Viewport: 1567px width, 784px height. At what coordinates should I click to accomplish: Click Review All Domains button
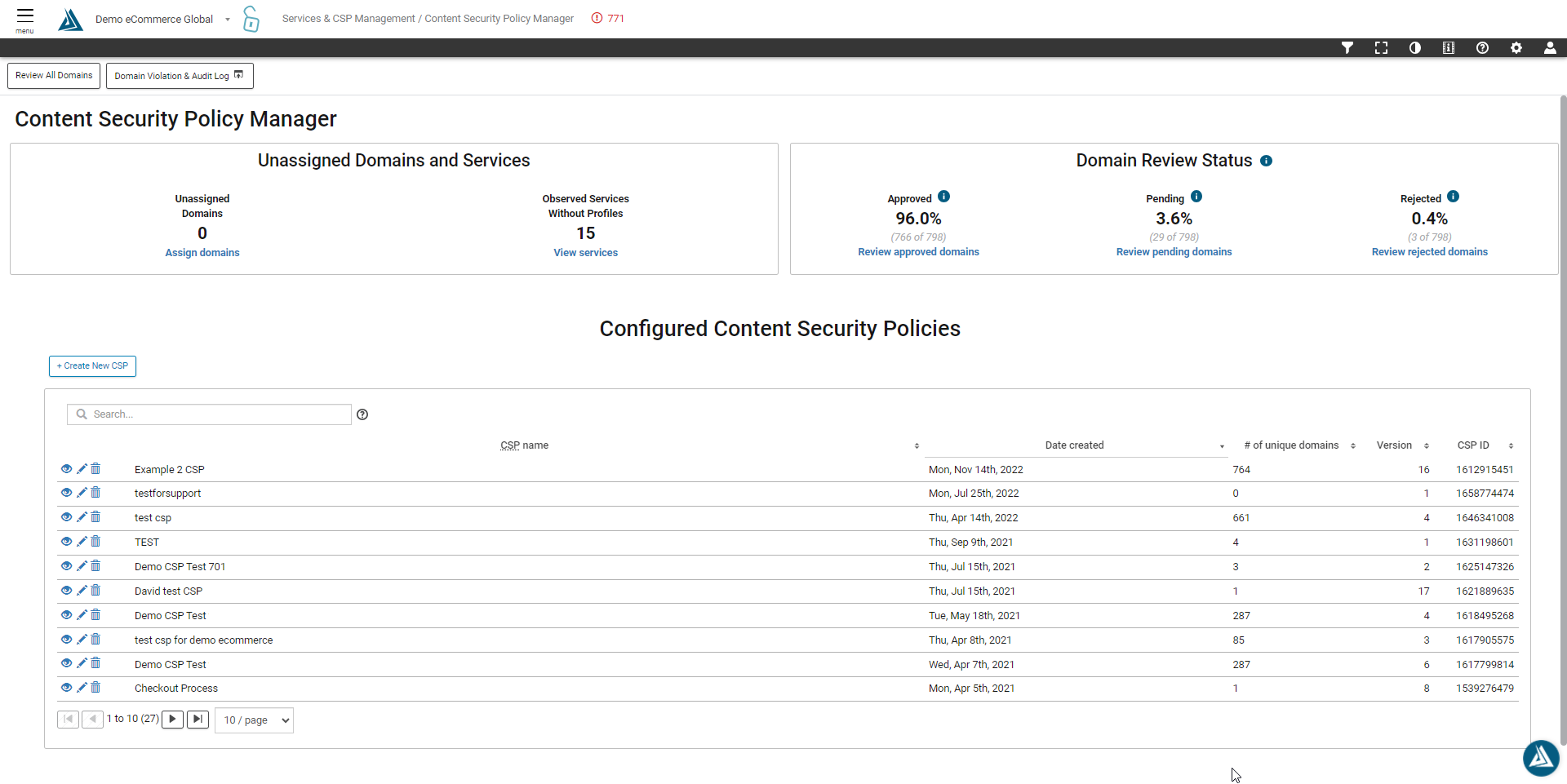(x=54, y=76)
